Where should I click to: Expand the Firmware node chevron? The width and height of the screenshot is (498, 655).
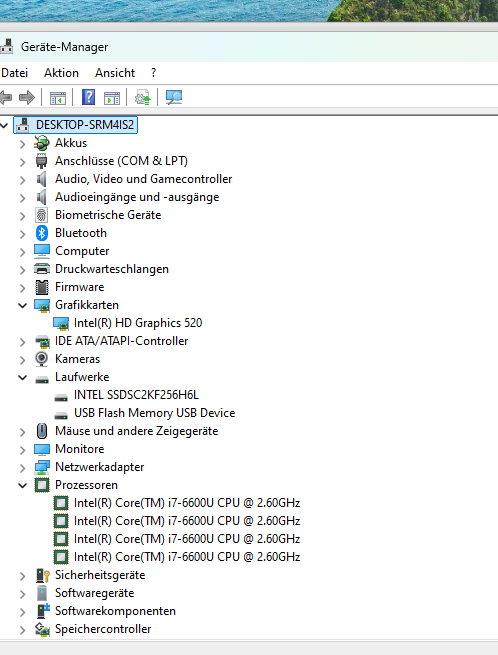(23, 287)
